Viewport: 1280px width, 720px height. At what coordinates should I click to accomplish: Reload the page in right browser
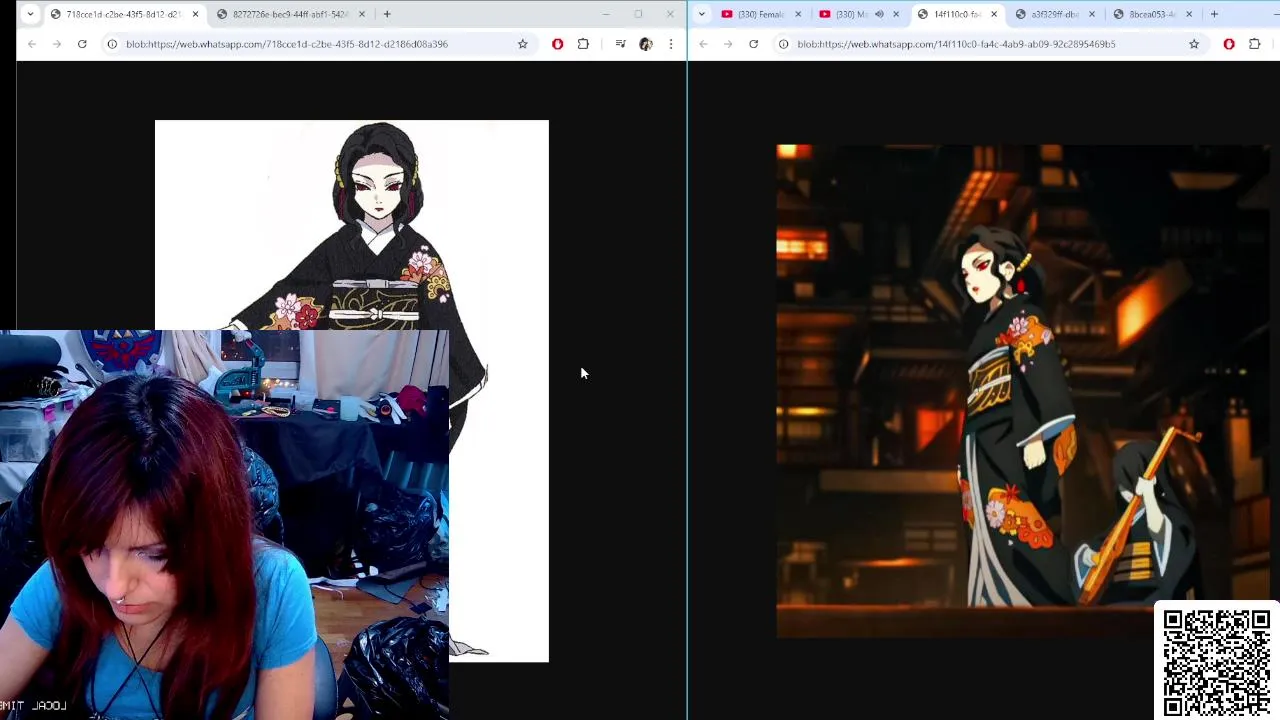753,44
